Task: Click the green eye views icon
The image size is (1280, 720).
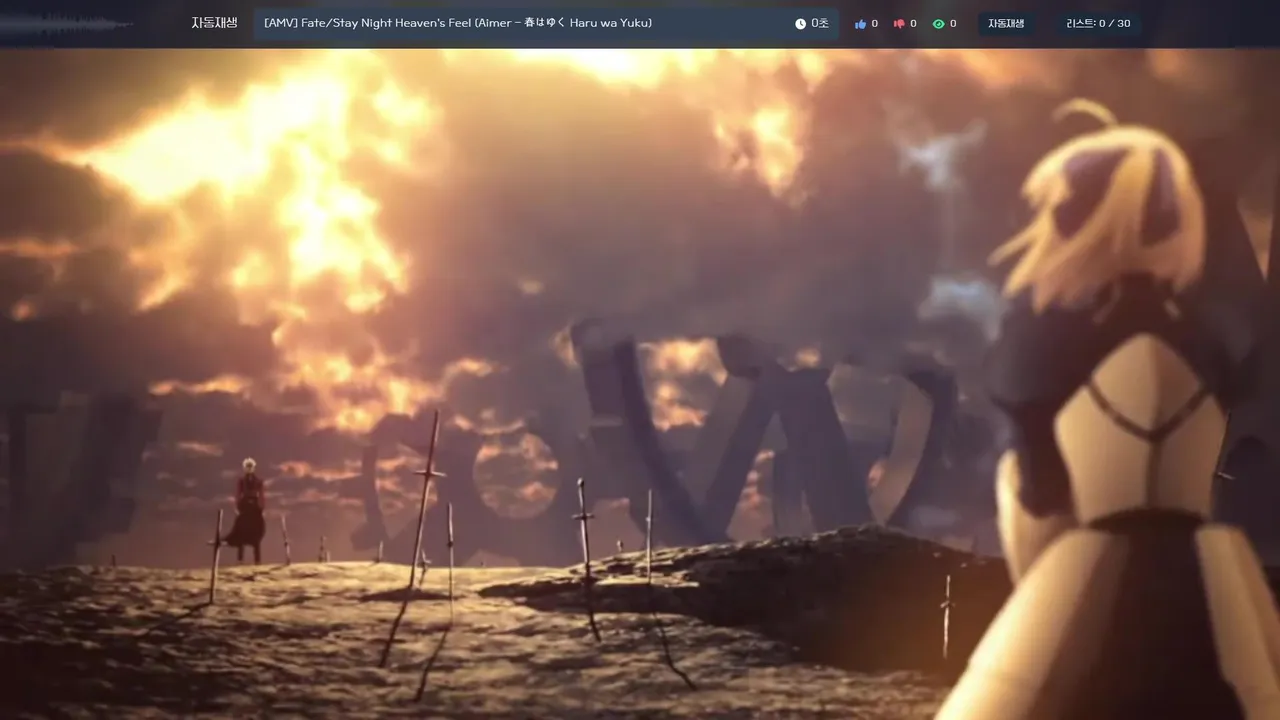Action: 938,24
